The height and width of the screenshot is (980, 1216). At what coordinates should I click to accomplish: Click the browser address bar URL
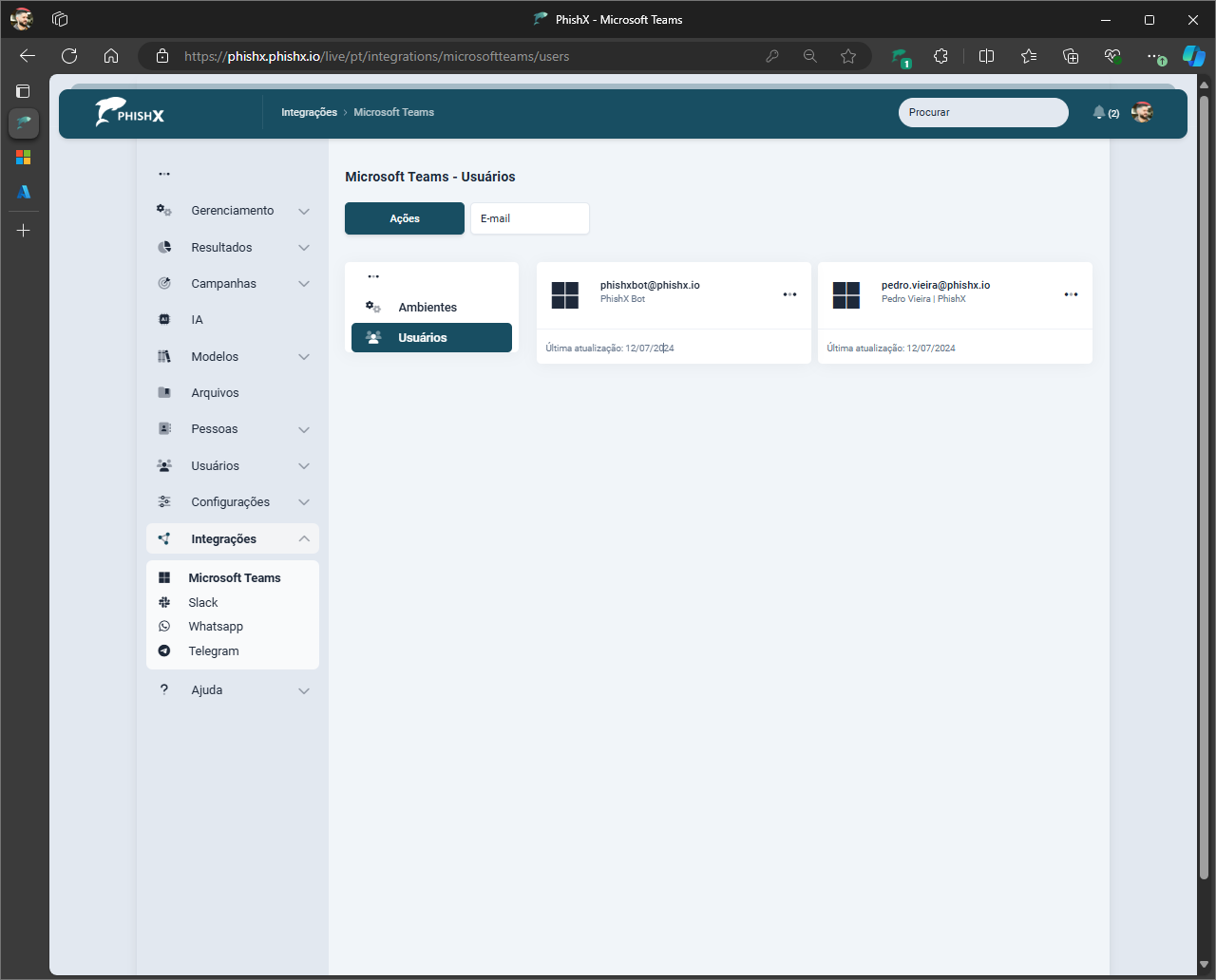pos(377,56)
